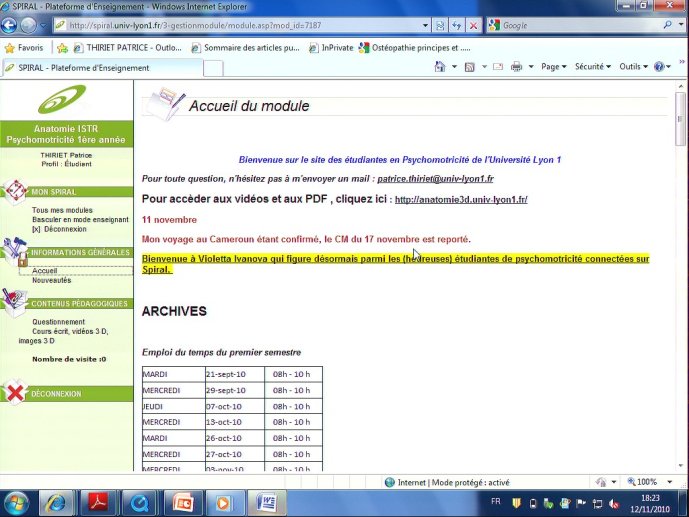Go back with the browser Back arrow

pyautogui.click(x=9, y=25)
